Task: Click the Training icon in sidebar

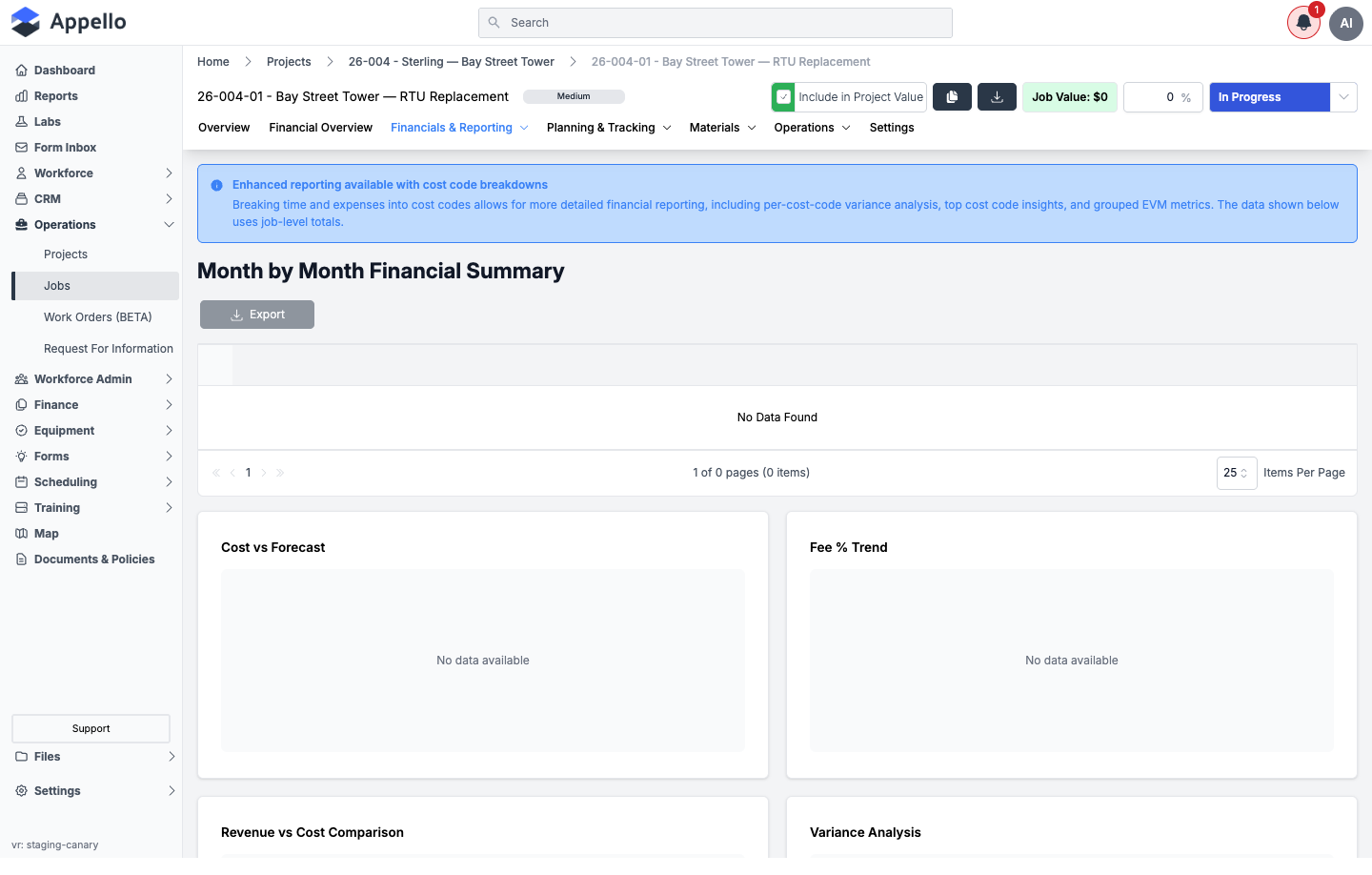Action: [x=21, y=508]
